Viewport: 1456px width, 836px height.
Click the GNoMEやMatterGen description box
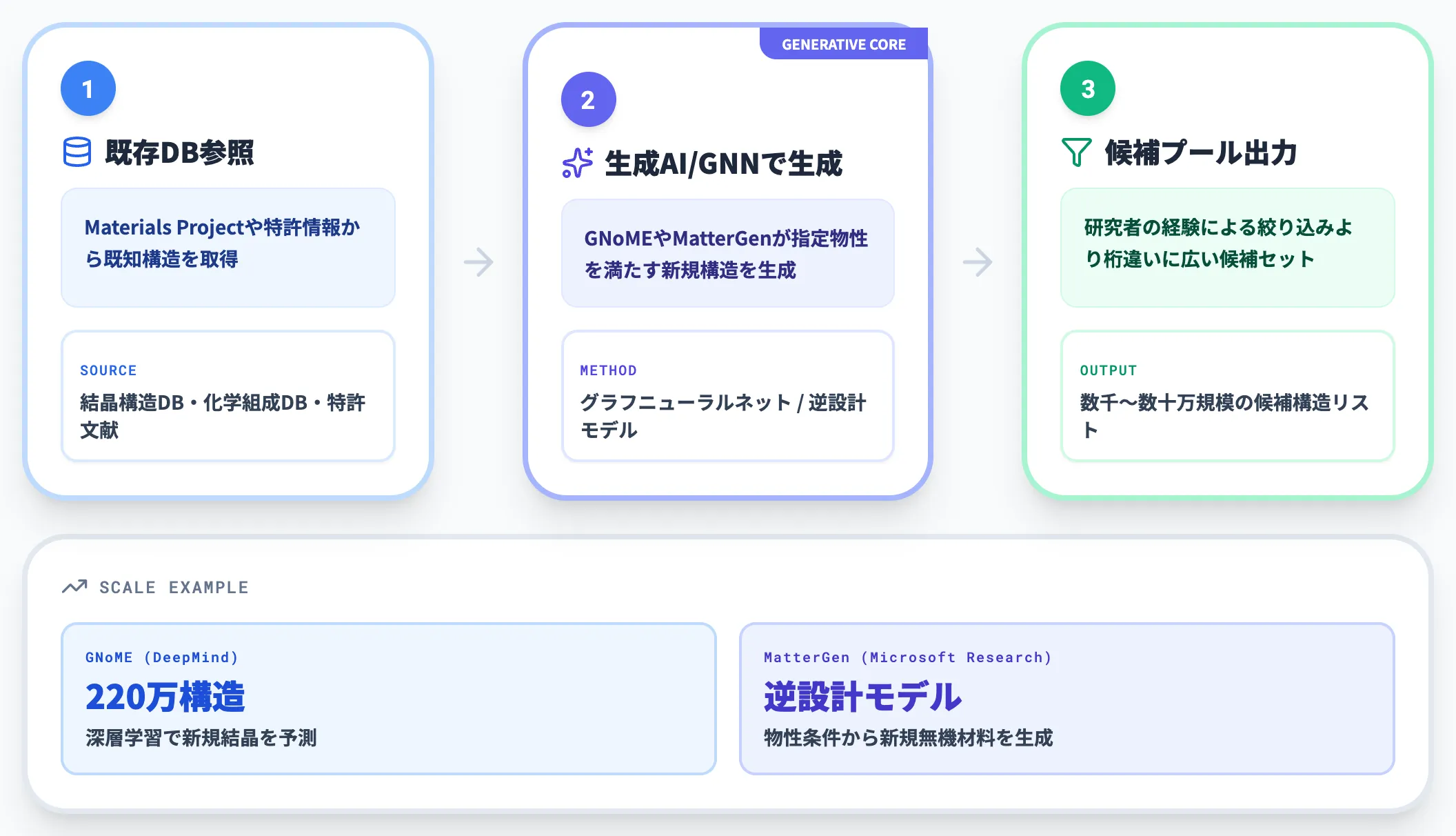tap(727, 253)
